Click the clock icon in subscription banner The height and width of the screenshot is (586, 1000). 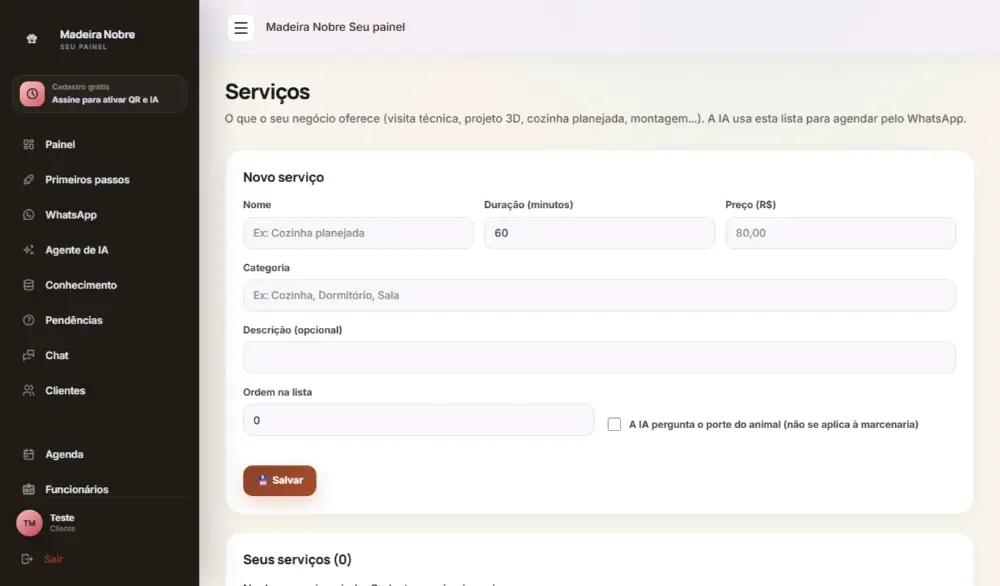coord(32,94)
